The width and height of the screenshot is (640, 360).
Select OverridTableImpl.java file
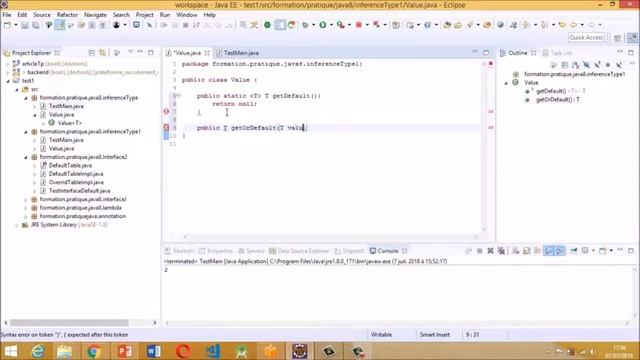(76, 182)
